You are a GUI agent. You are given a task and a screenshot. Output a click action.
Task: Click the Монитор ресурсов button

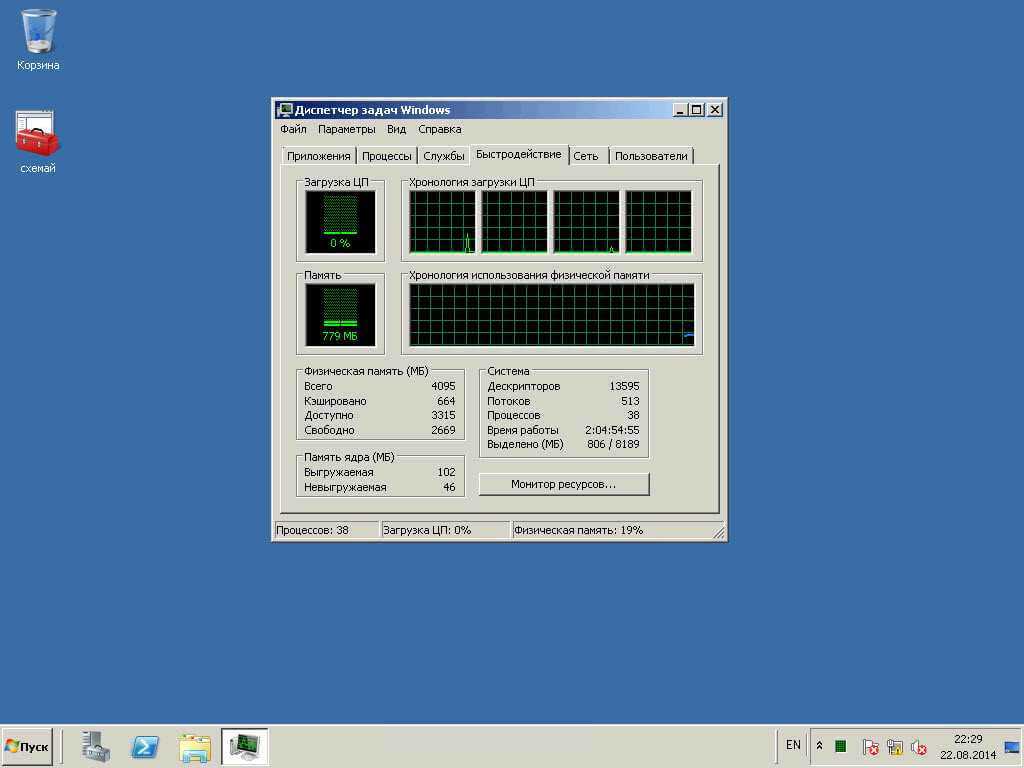pos(563,484)
